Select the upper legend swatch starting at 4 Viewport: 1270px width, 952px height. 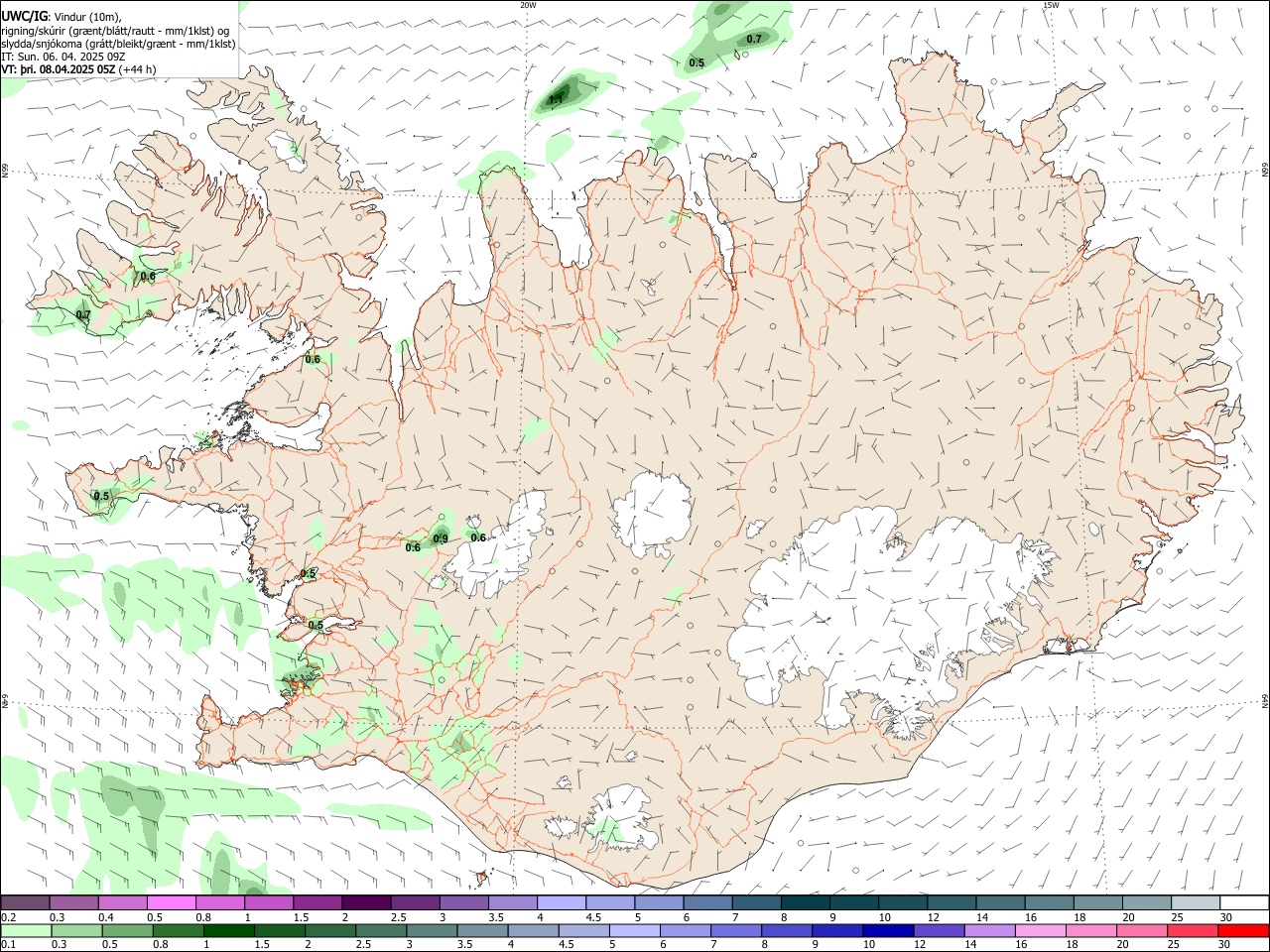[562, 903]
